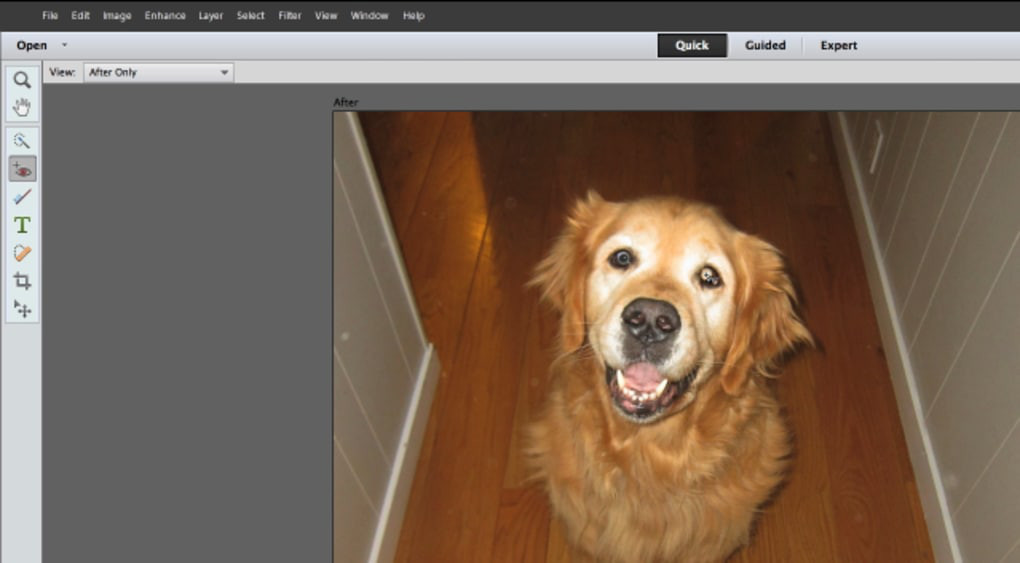Image resolution: width=1020 pixels, height=563 pixels.
Task: Switch to Expert edit mode tab
Action: point(839,46)
